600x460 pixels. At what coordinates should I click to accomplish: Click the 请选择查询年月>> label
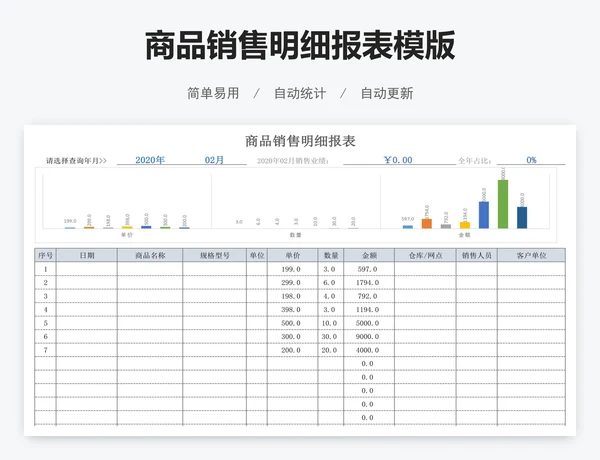pos(76,161)
